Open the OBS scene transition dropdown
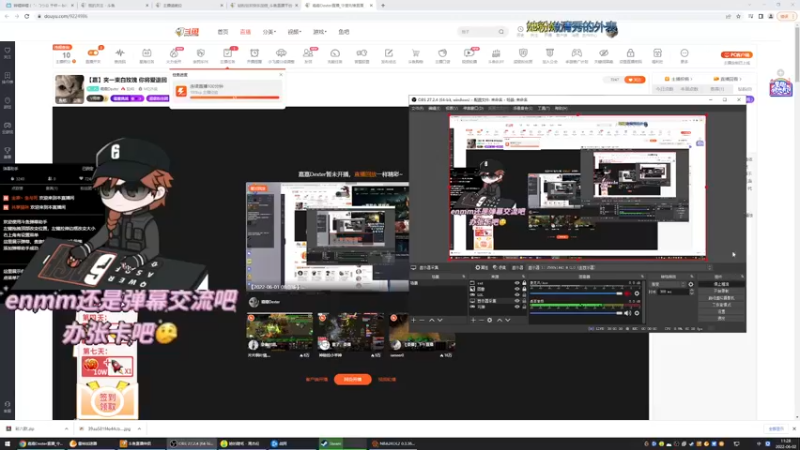The width and height of the screenshot is (800, 450). [667, 284]
